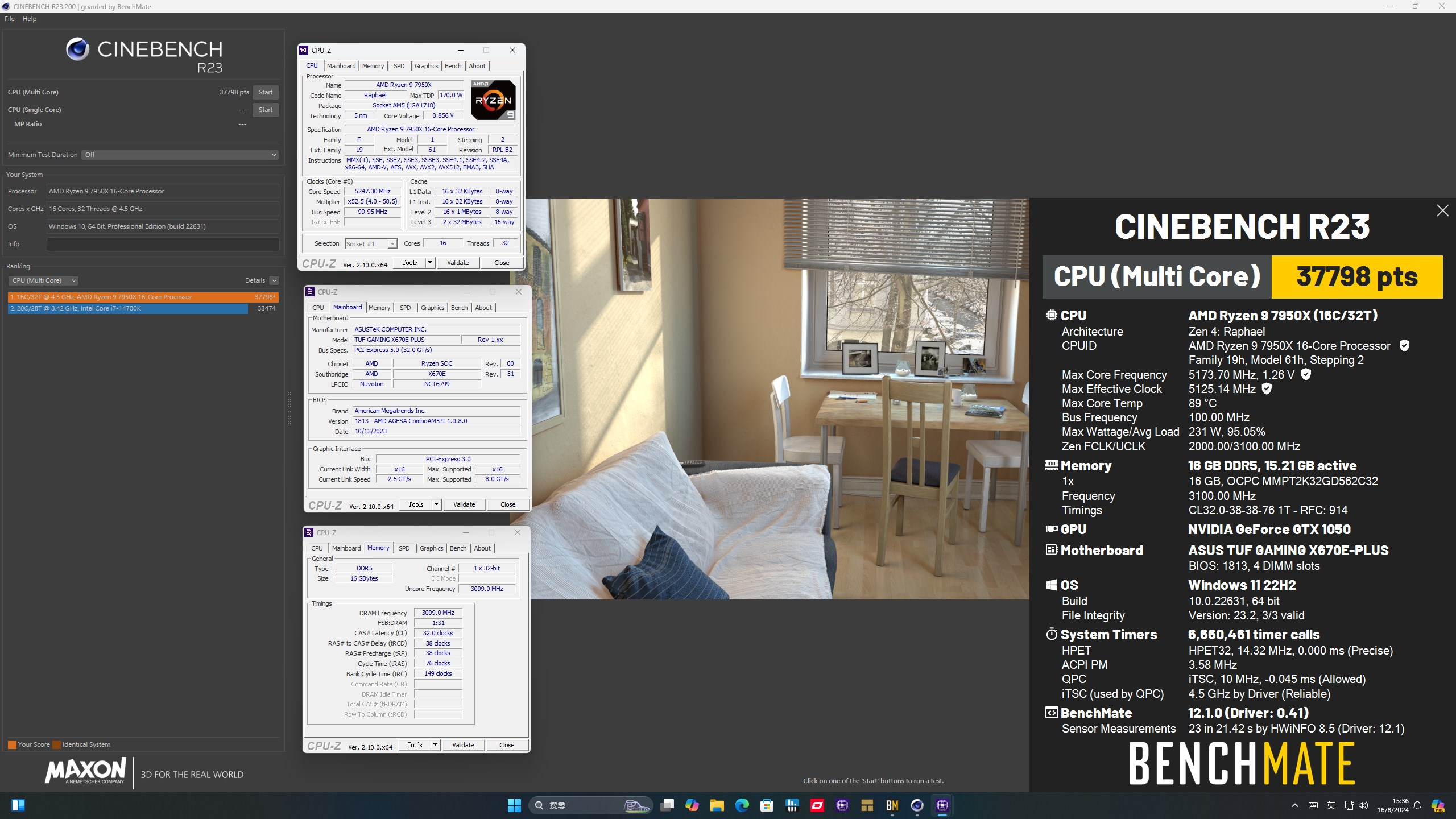Open Graphics tab in CPU-Z Mainboard window
This screenshot has width=1456, height=819.
[432, 308]
